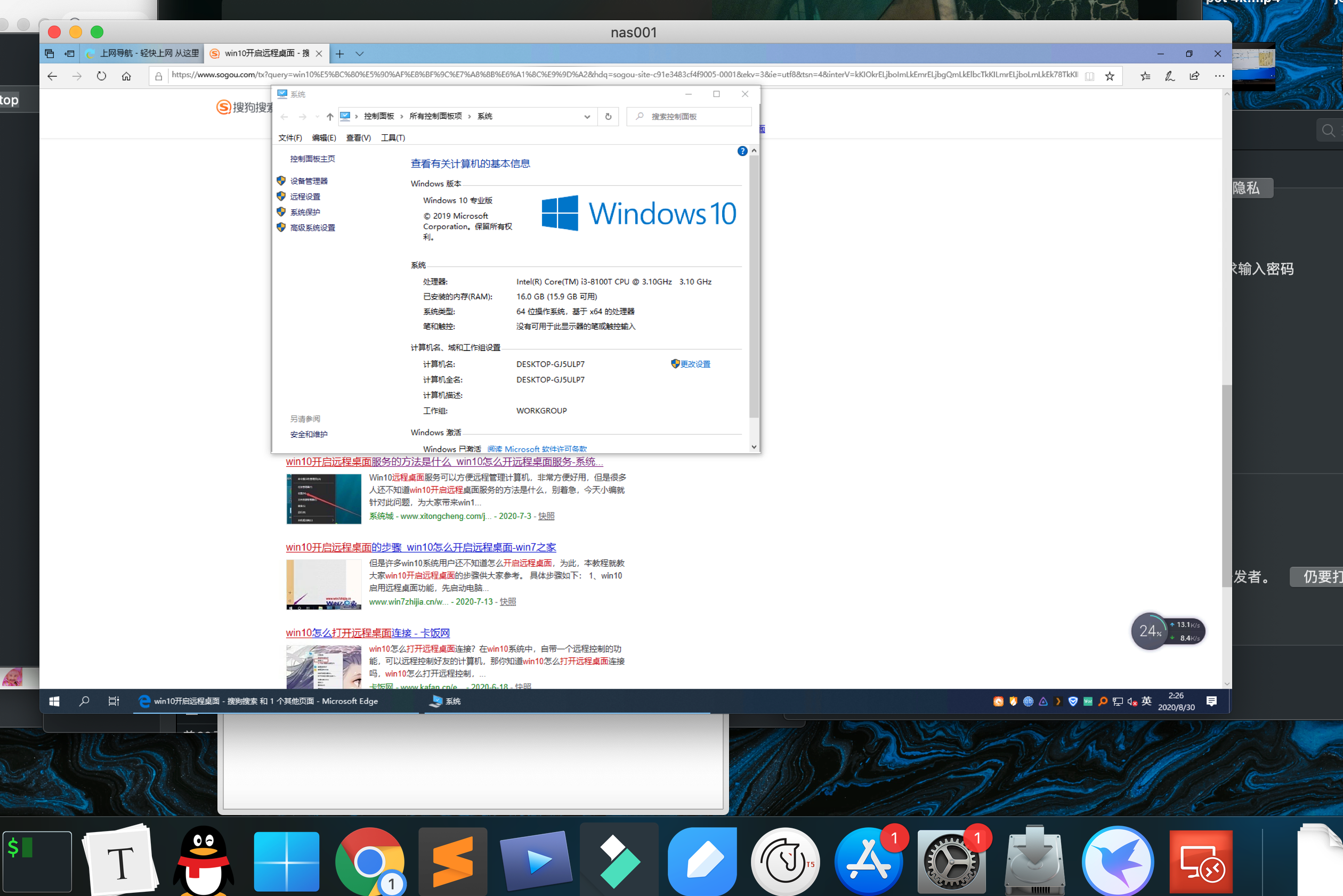This screenshot has height=896, width=1343.
Task: Open Google Chrome in the Dock
Action: [x=370, y=862]
